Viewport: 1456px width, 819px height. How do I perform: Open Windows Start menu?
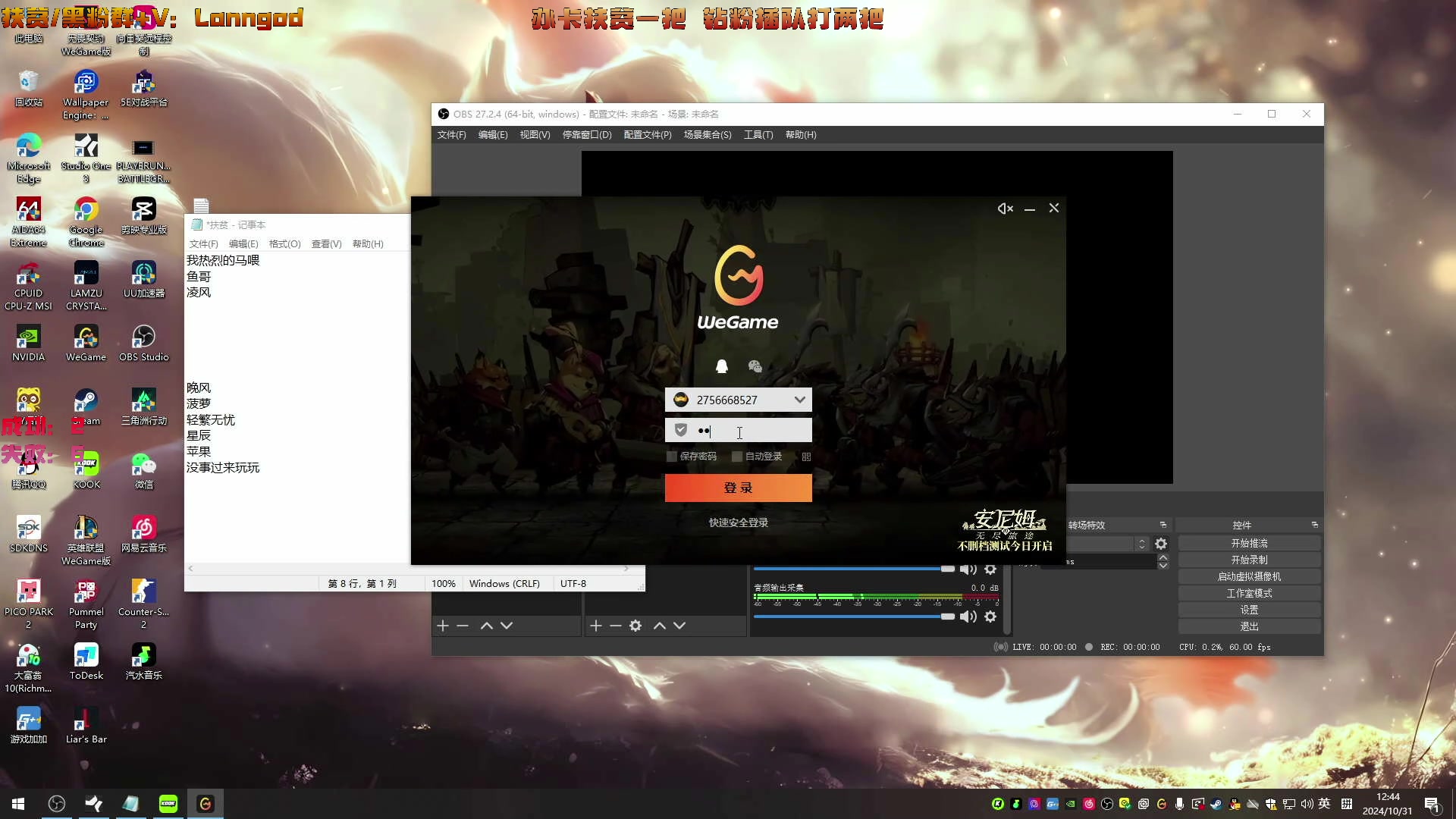pos(18,804)
